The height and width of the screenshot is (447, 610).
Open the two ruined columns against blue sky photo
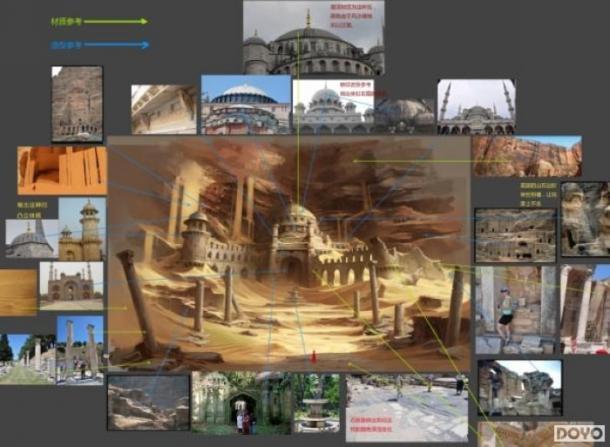tap(80, 350)
